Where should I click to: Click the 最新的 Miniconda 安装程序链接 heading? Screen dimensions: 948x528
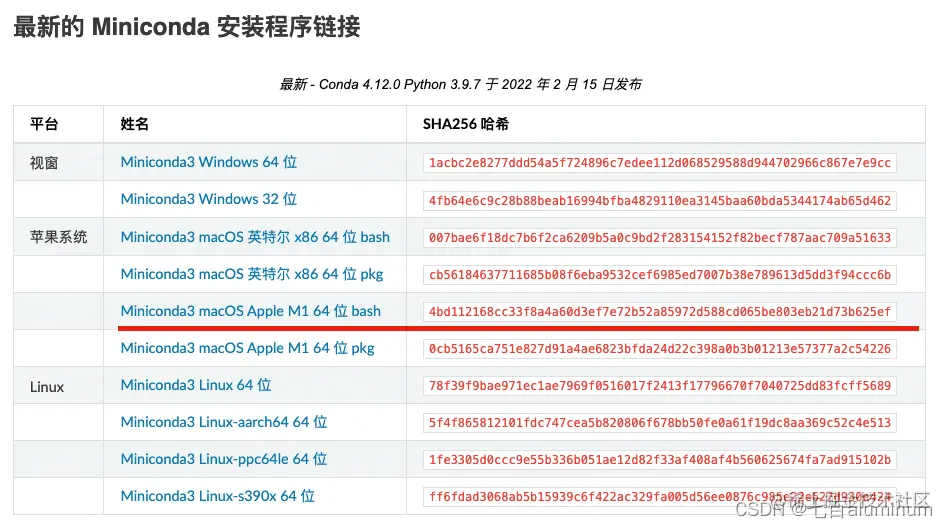187,27
